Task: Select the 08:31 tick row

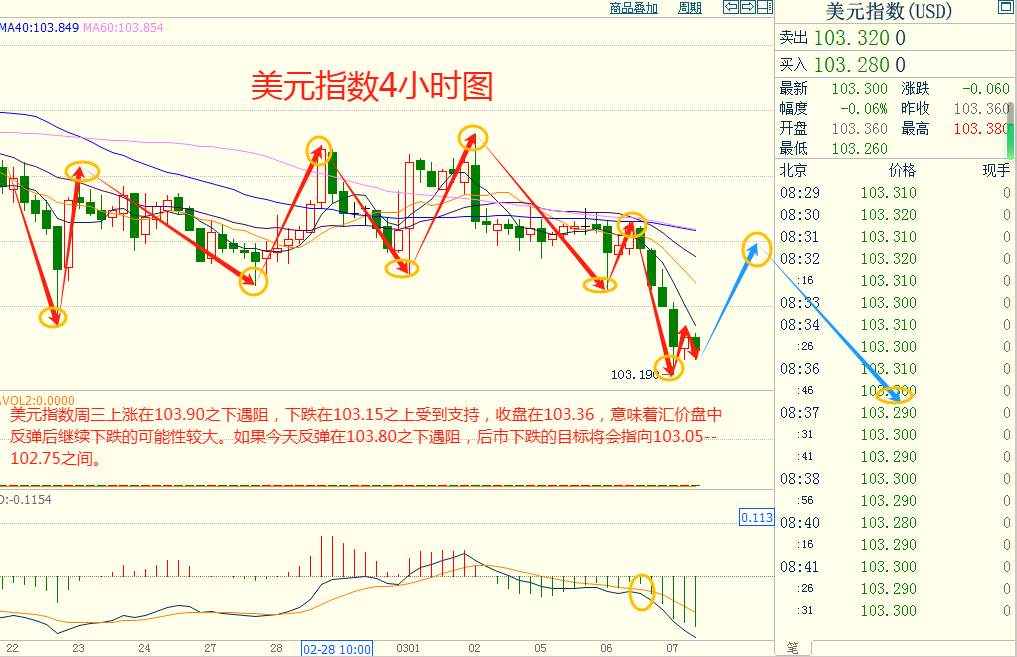Action: (x=895, y=237)
